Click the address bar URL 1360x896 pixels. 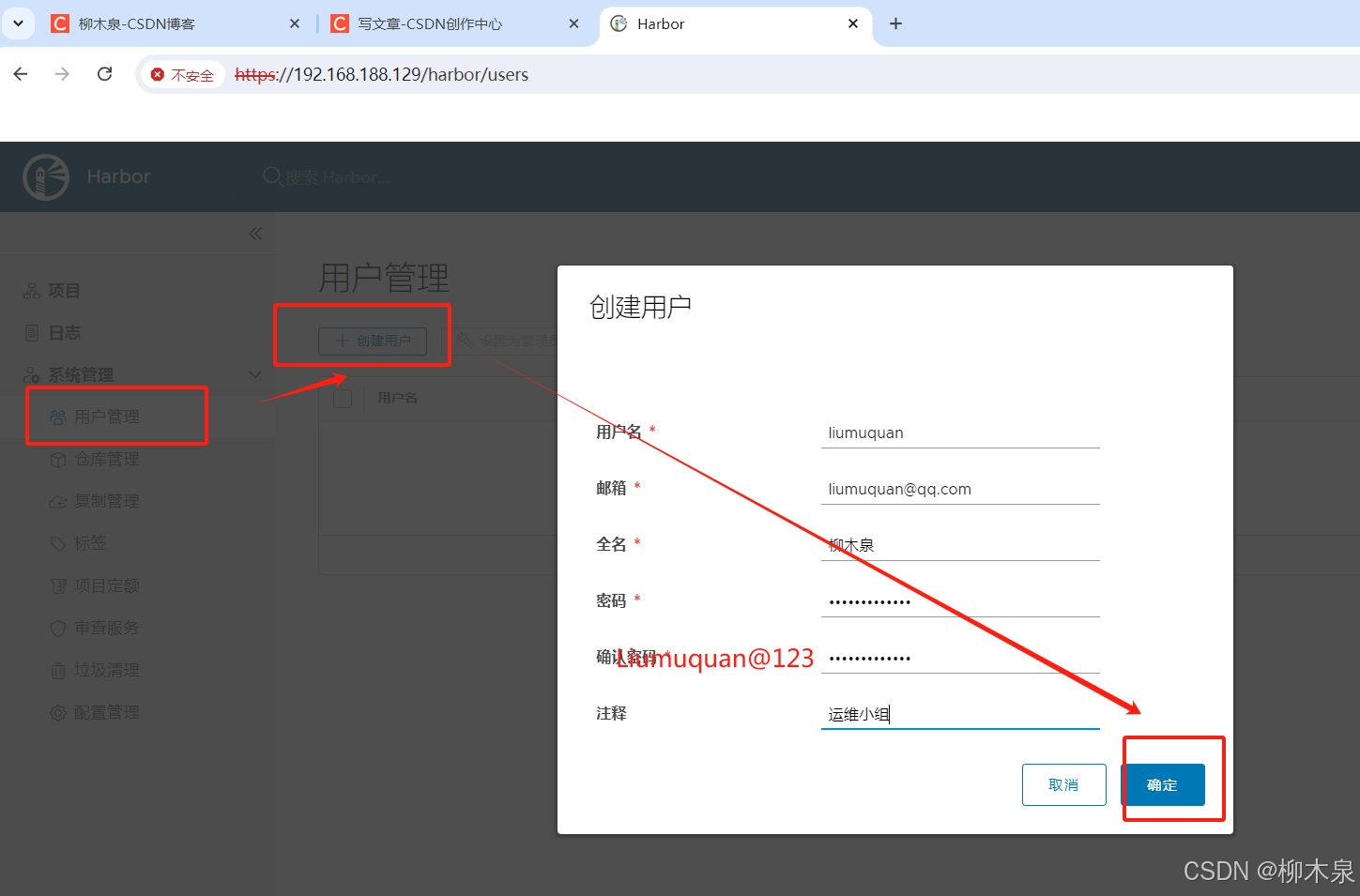[x=382, y=74]
